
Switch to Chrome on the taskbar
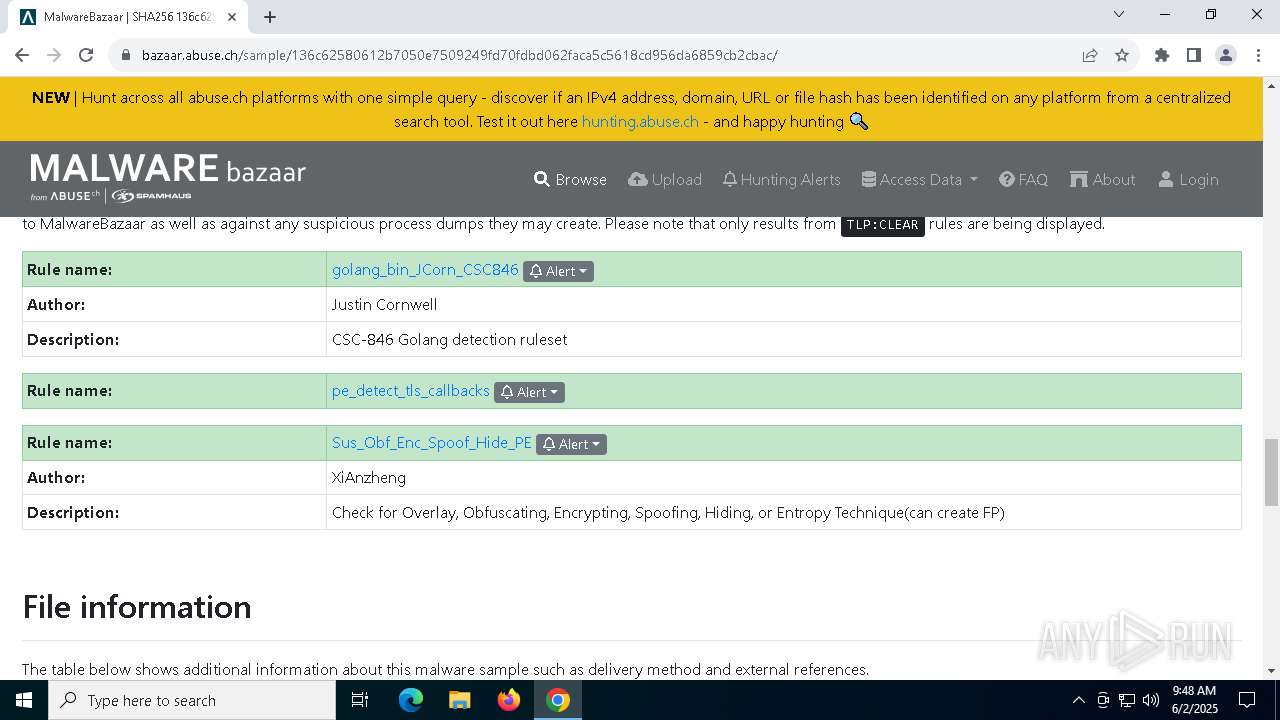coord(558,700)
